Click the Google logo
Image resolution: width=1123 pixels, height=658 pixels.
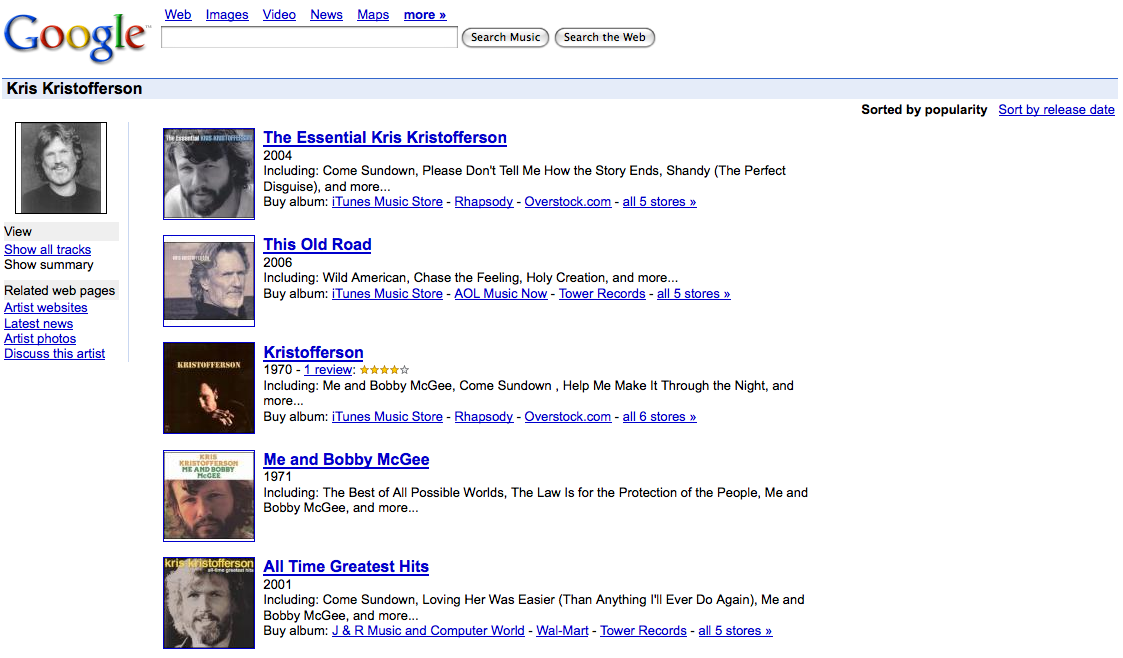(x=75, y=37)
